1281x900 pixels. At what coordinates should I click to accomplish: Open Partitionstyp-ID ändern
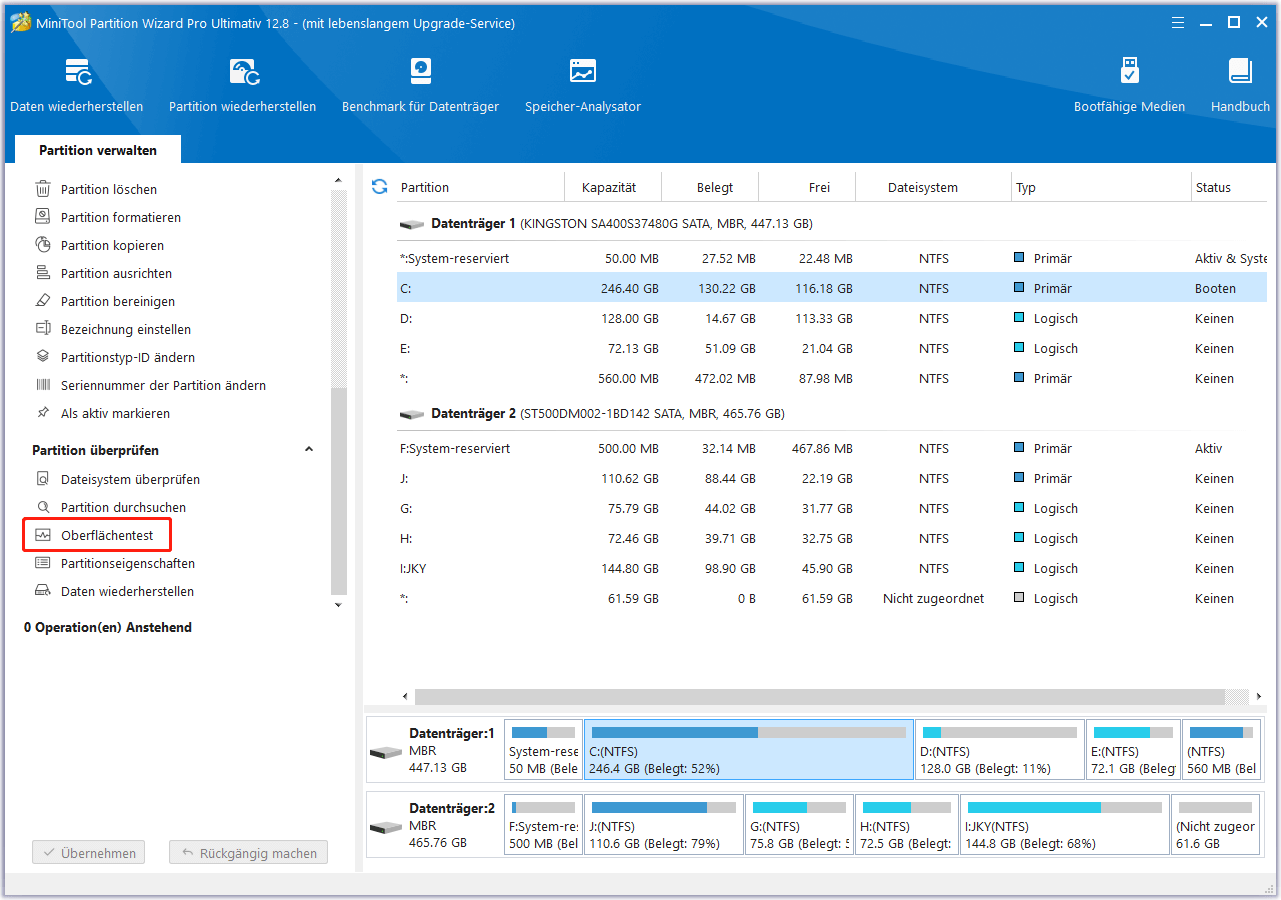(x=127, y=357)
